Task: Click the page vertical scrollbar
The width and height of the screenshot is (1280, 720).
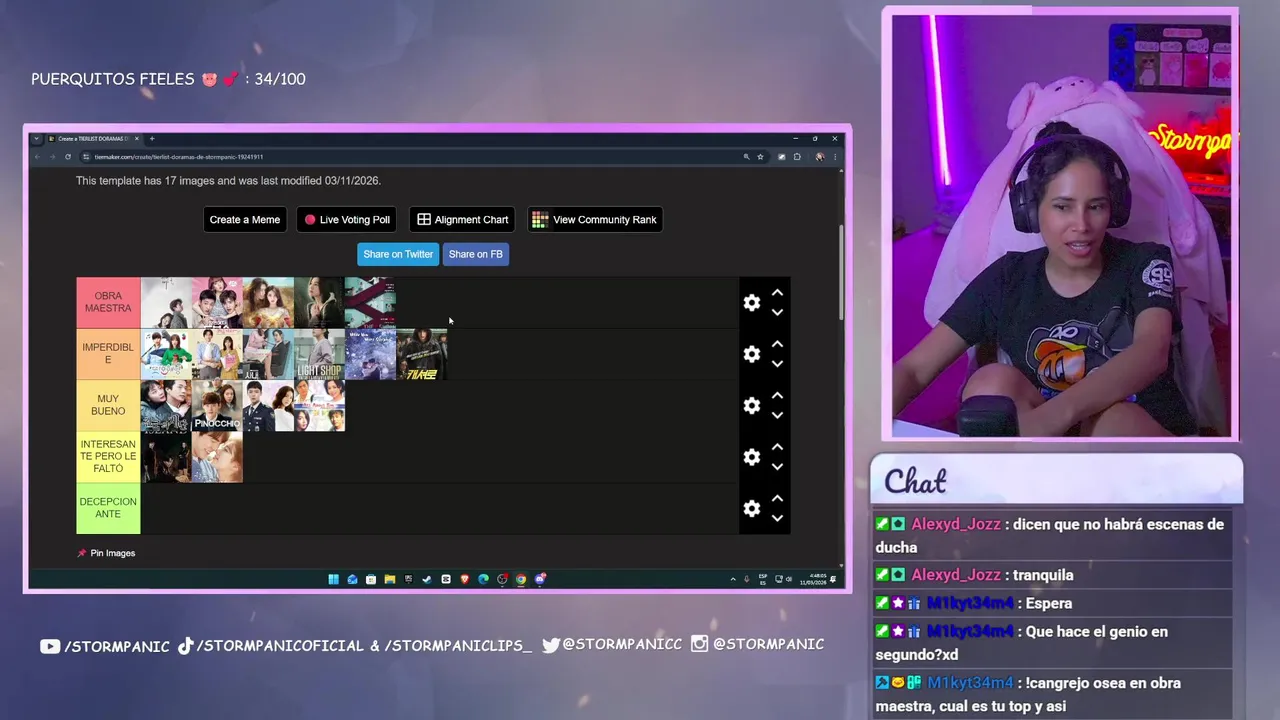Action: [x=841, y=272]
